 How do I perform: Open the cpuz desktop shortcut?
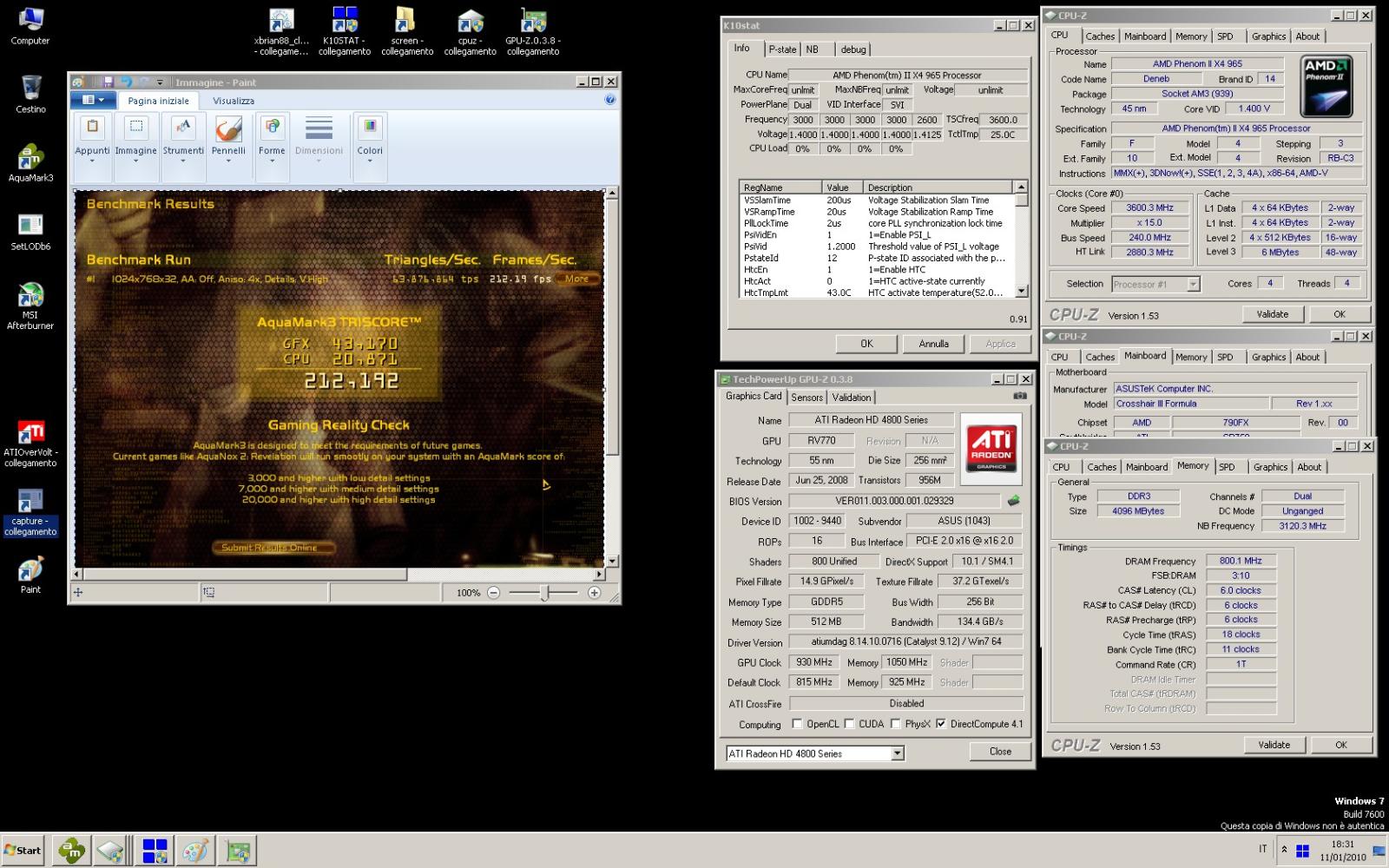pyautogui.click(x=470, y=31)
